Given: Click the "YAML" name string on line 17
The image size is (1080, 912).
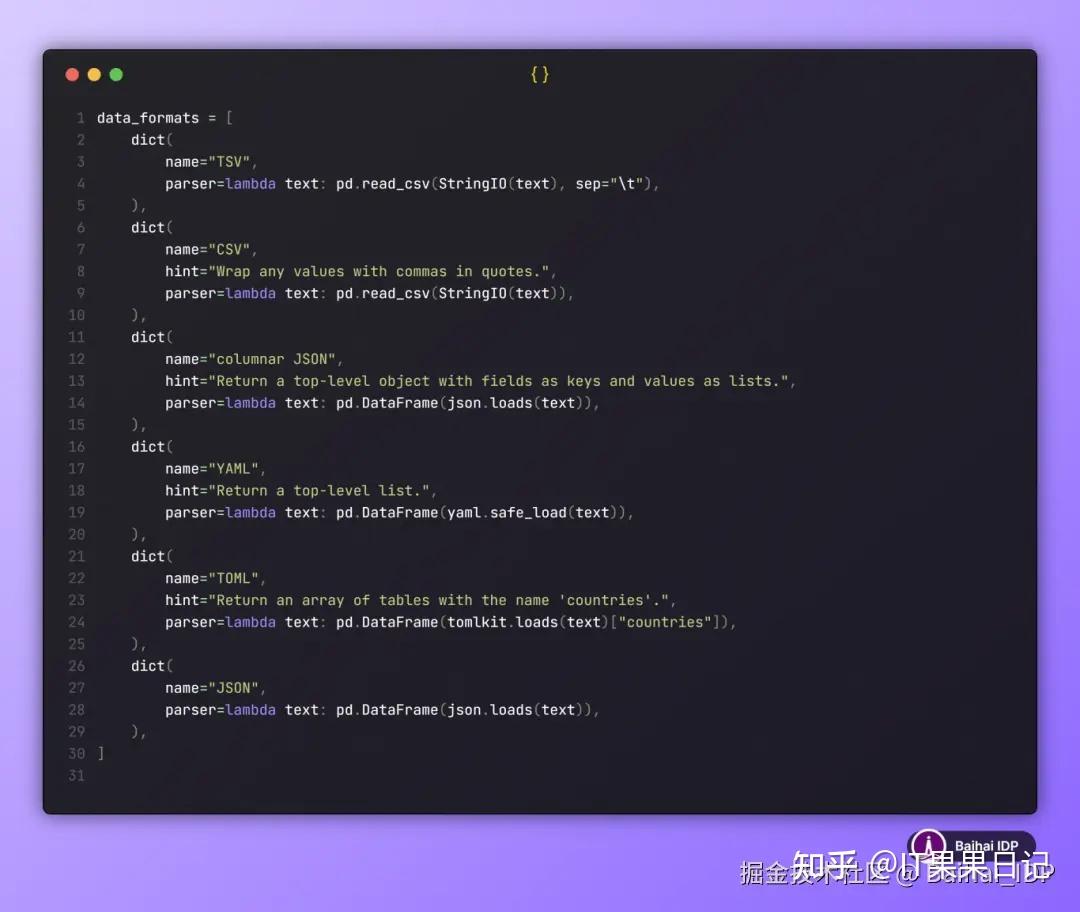Looking at the screenshot, I should [233, 468].
